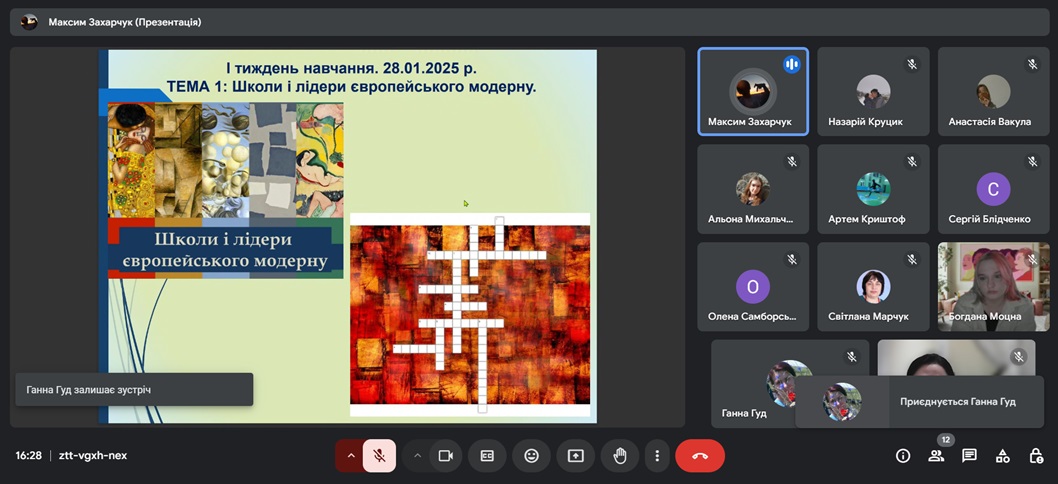1058x484 pixels.
Task: Select Альона Михальч... participant tile
Action: pyautogui.click(x=753, y=189)
